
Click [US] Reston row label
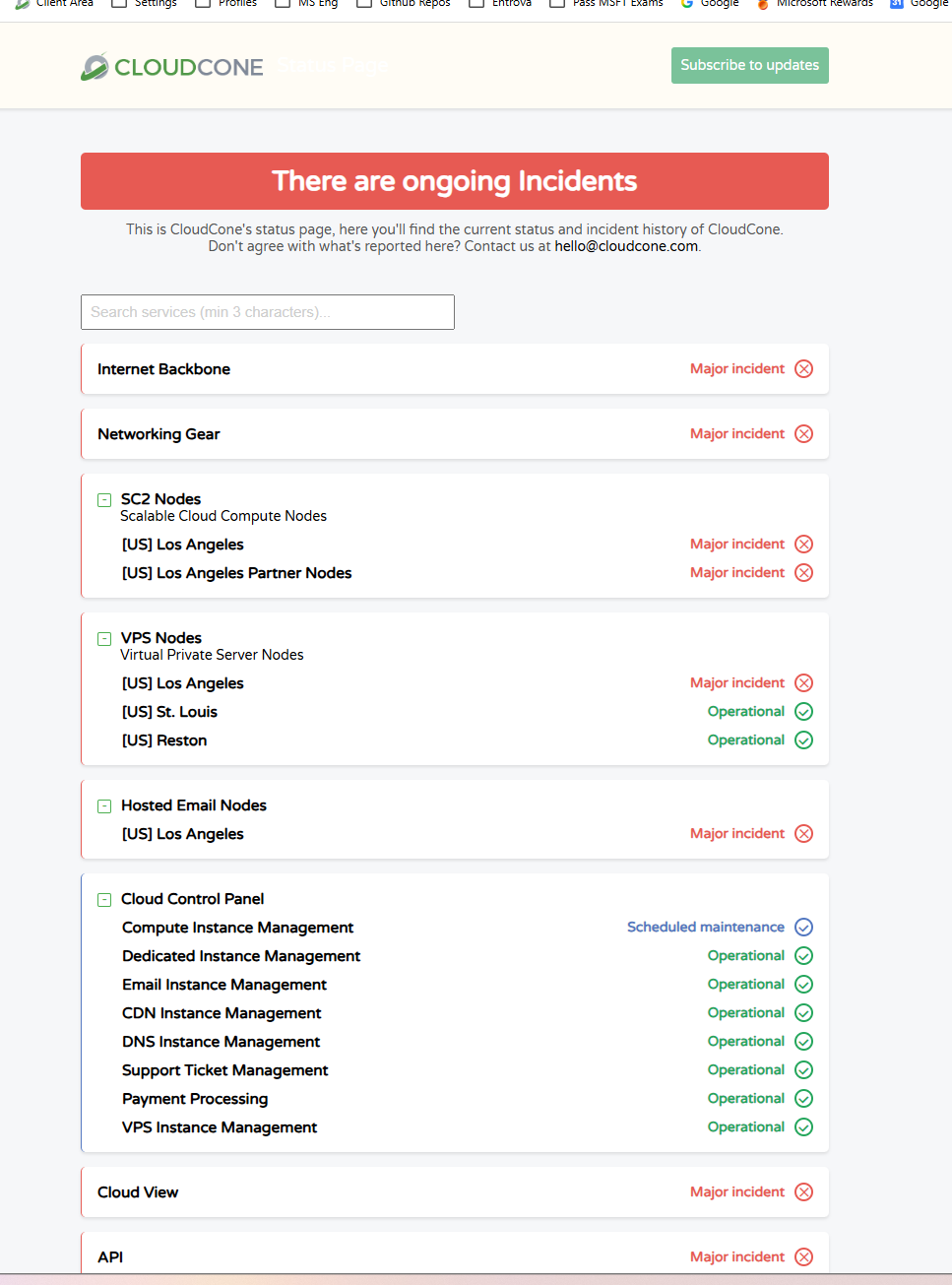(x=164, y=740)
